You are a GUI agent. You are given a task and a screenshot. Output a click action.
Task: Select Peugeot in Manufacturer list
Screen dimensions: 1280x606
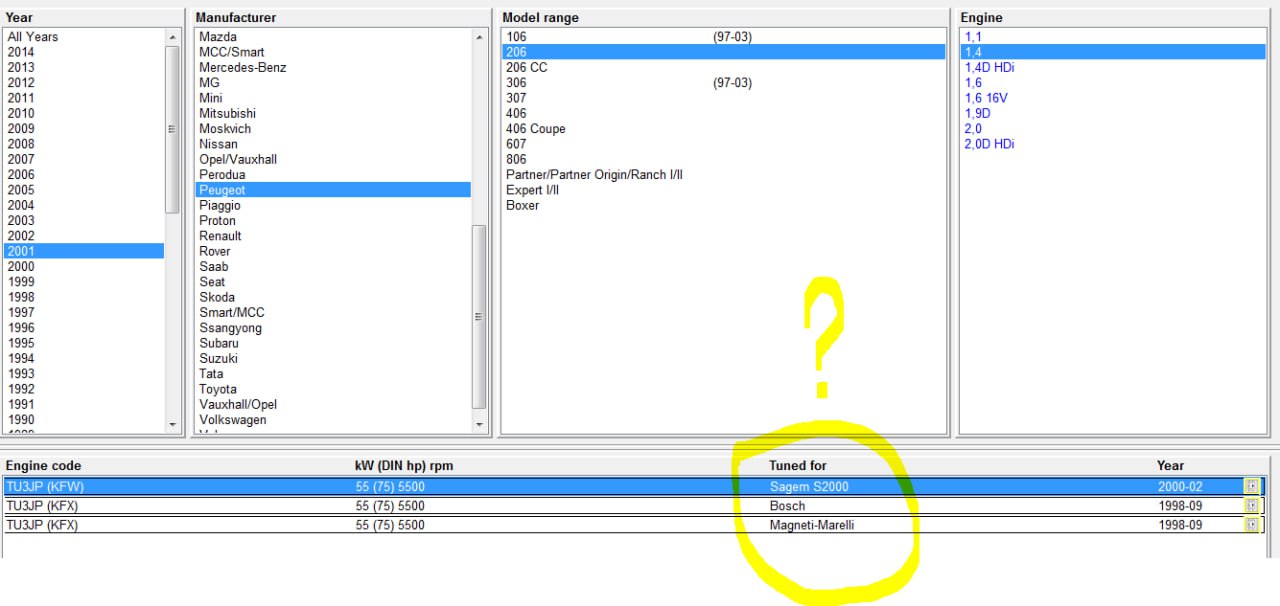tap(333, 190)
